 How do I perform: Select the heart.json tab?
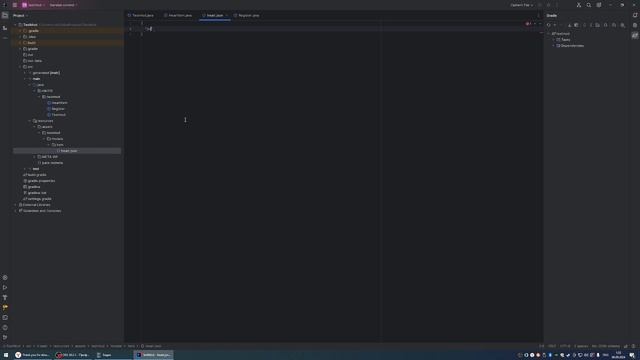[213, 16]
